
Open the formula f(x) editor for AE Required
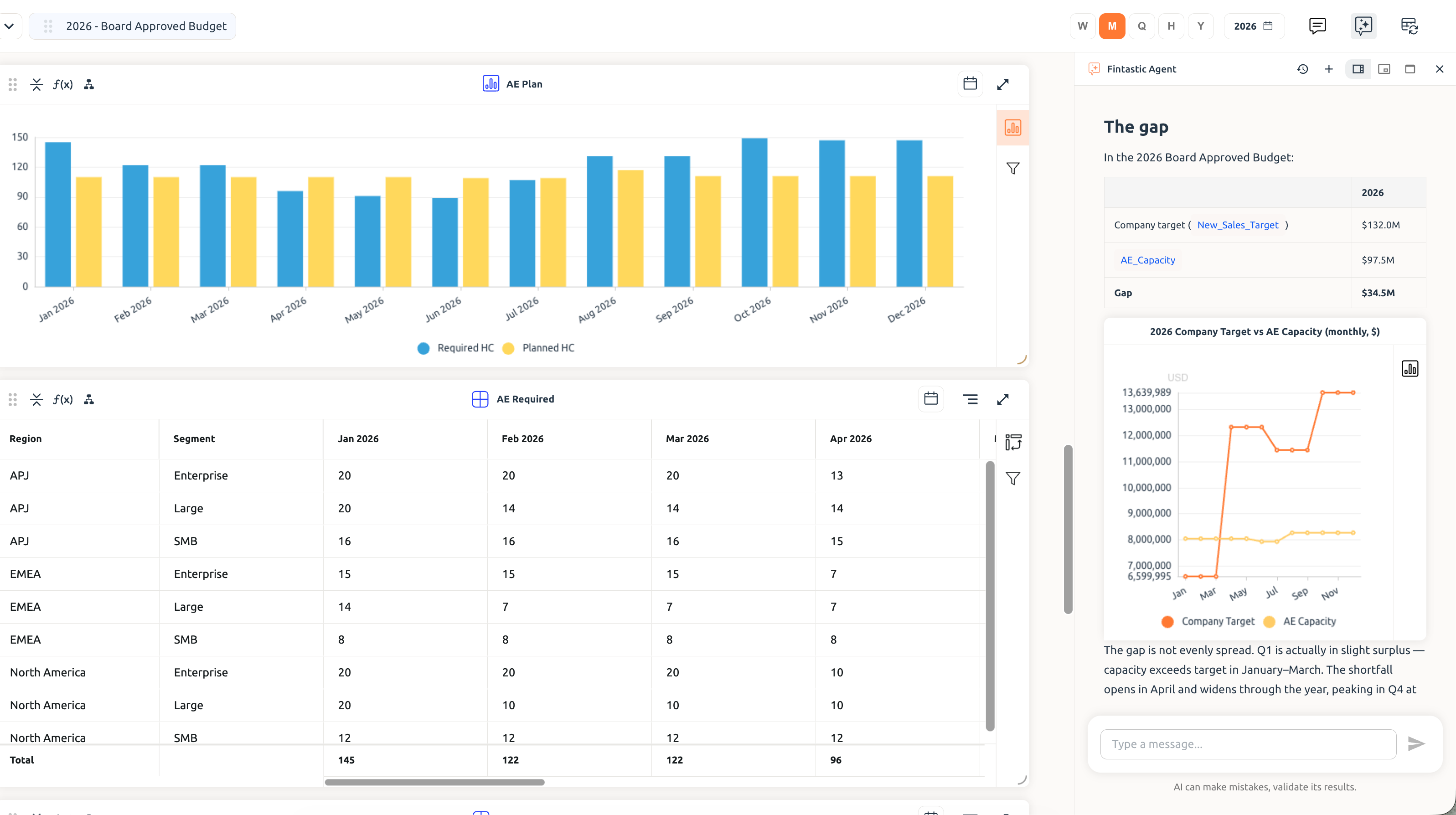click(63, 400)
